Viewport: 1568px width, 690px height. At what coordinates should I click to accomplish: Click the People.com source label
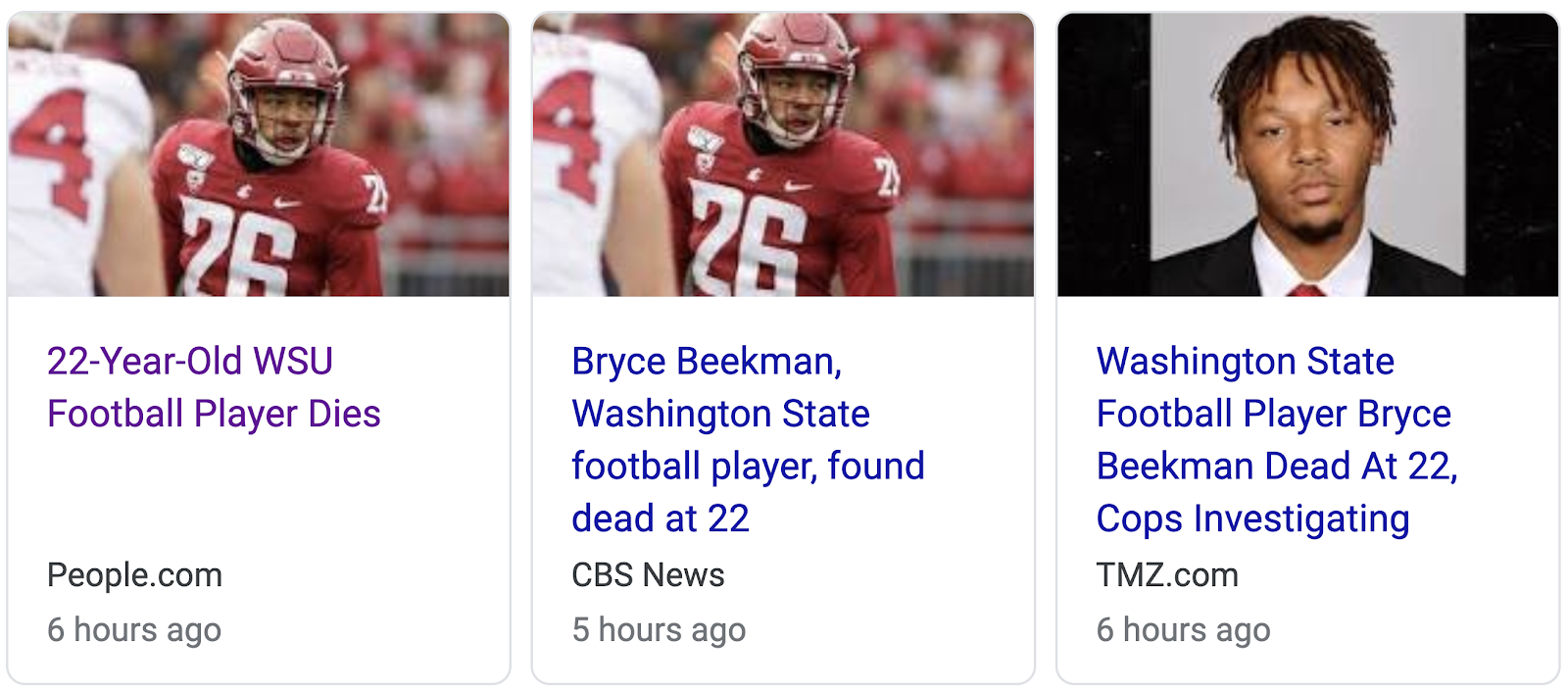click(135, 575)
